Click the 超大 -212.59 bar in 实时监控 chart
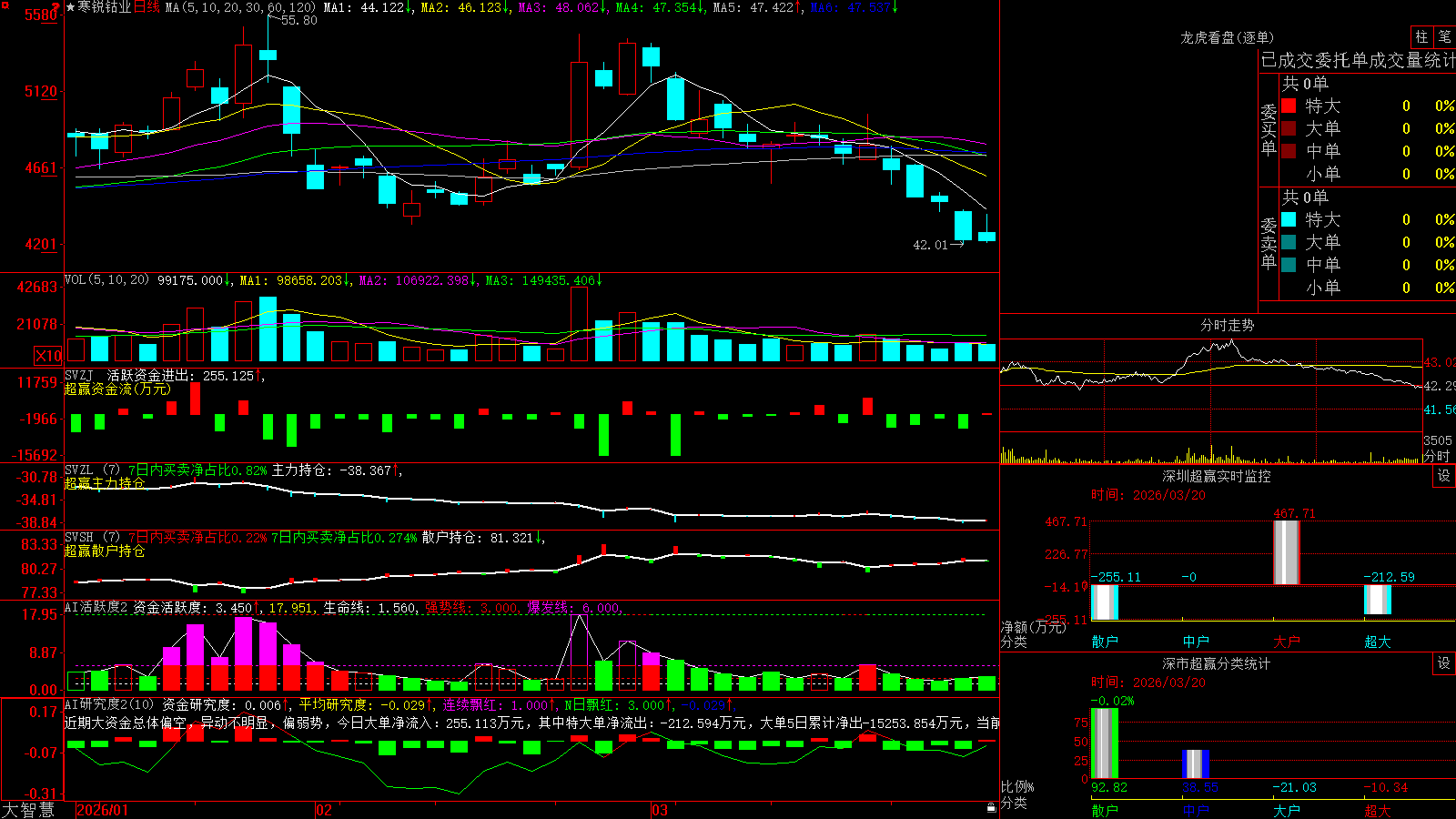Viewport: 1456px width, 819px height. pyautogui.click(x=1378, y=600)
